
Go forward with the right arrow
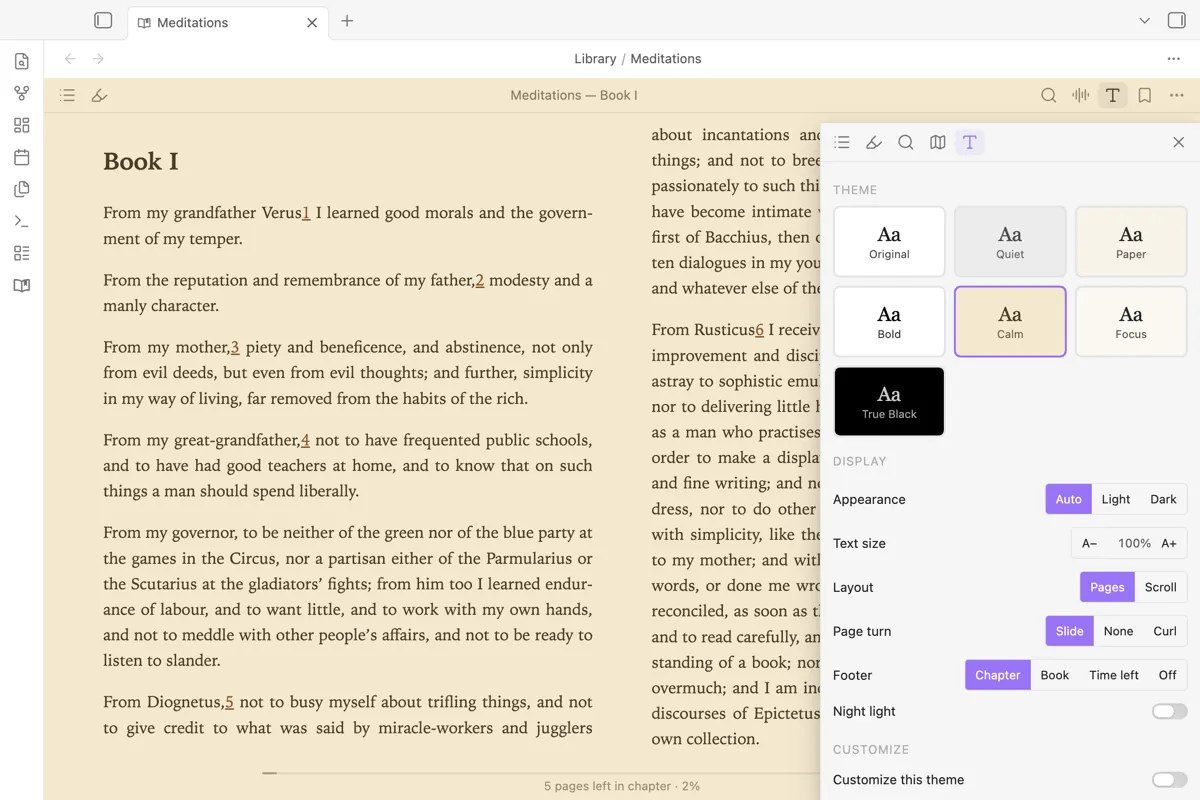(x=98, y=59)
